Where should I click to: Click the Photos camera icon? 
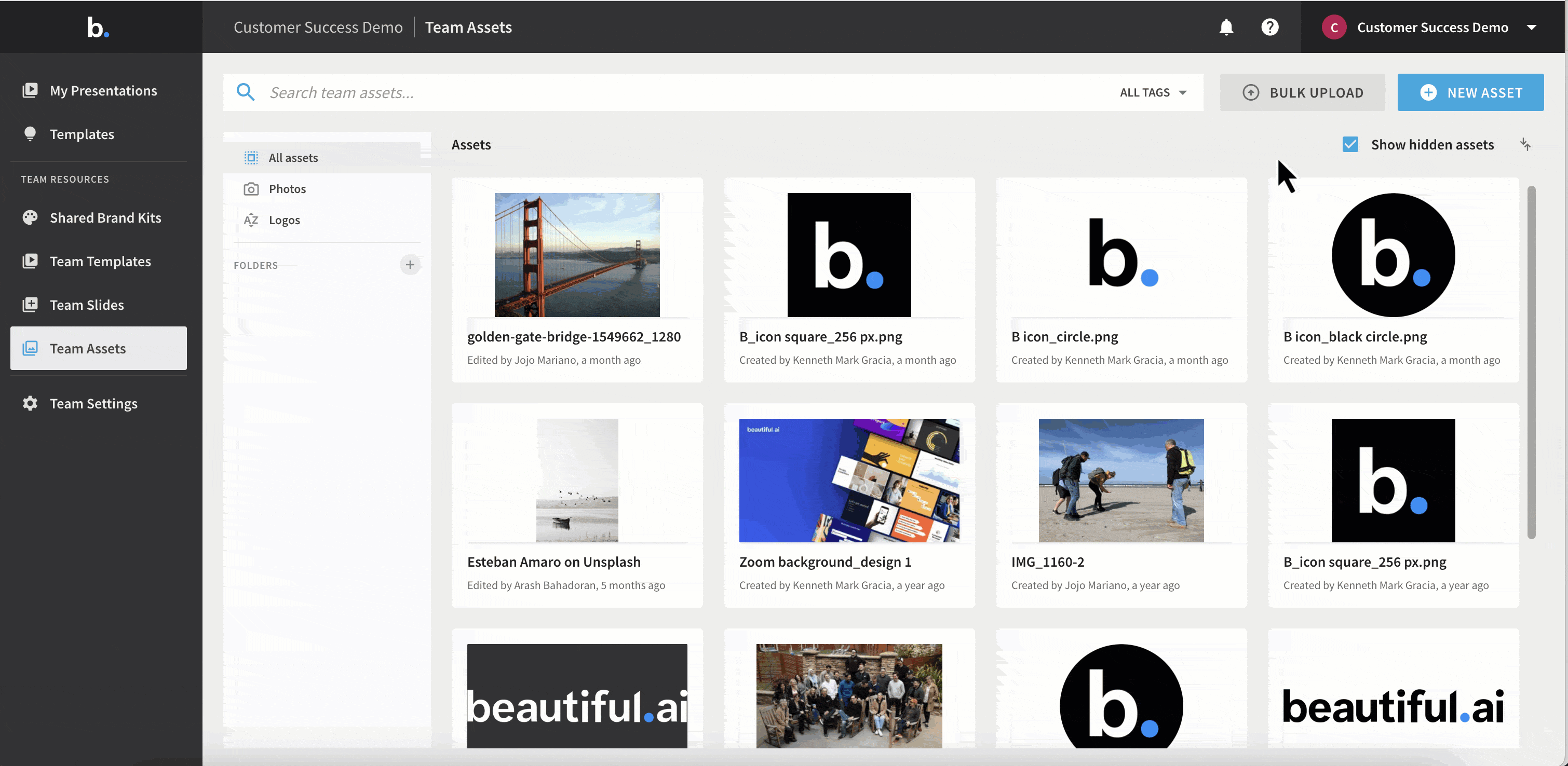pyautogui.click(x=251, y=189)
